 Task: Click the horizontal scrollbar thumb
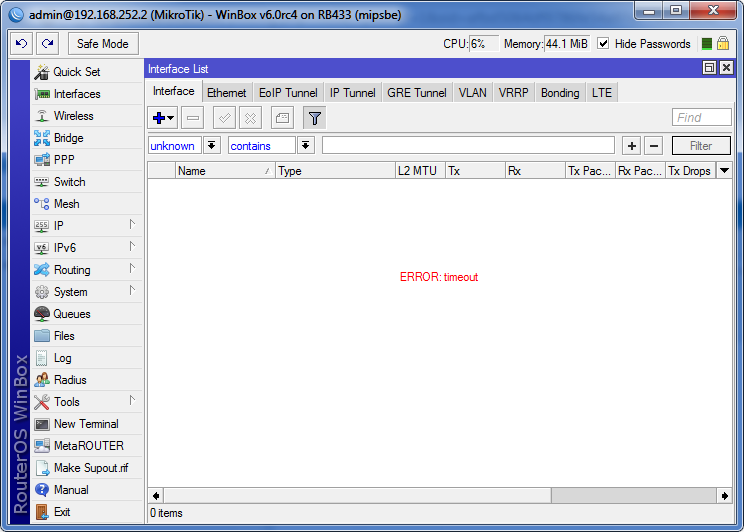[x=358, y=496]
